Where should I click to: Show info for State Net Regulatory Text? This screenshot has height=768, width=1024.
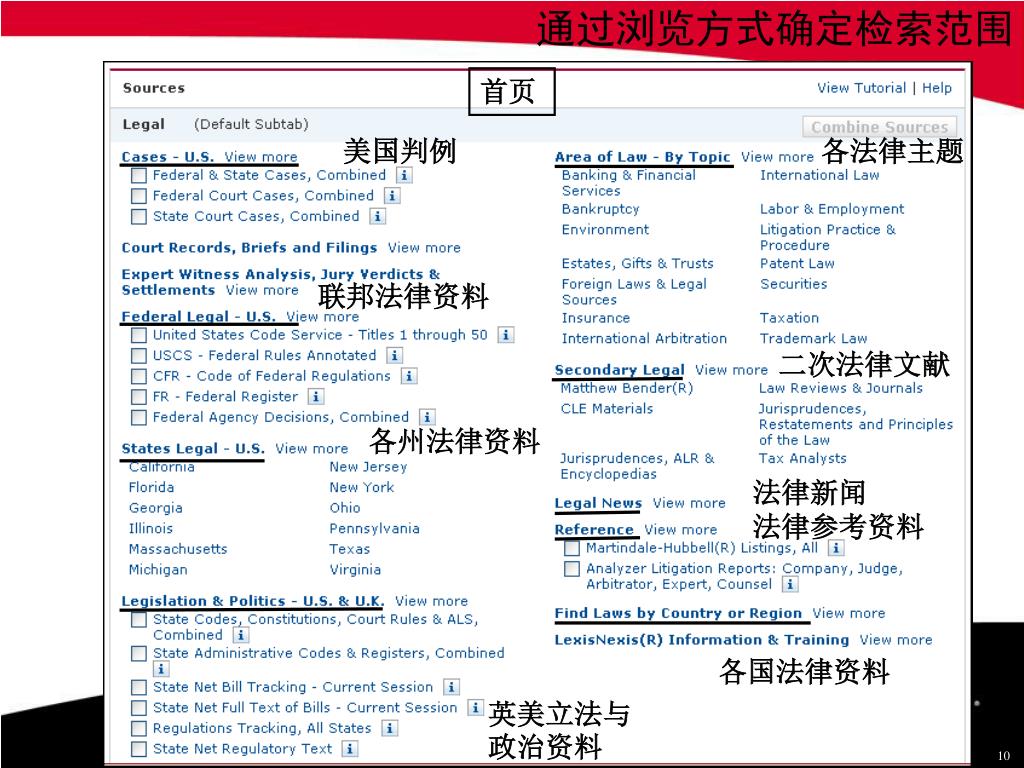pyautogui.click(x=350, y=749)
